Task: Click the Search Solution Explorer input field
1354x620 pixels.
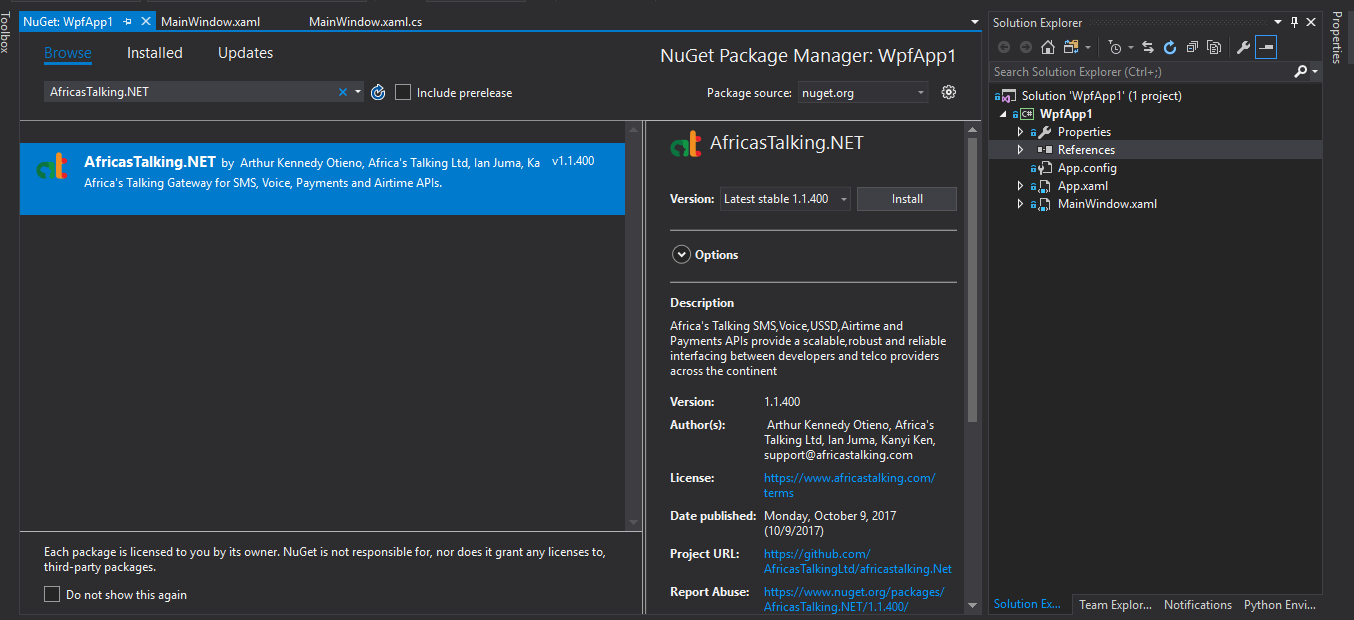Action: pyautogui.click(x=1140, y=71)
